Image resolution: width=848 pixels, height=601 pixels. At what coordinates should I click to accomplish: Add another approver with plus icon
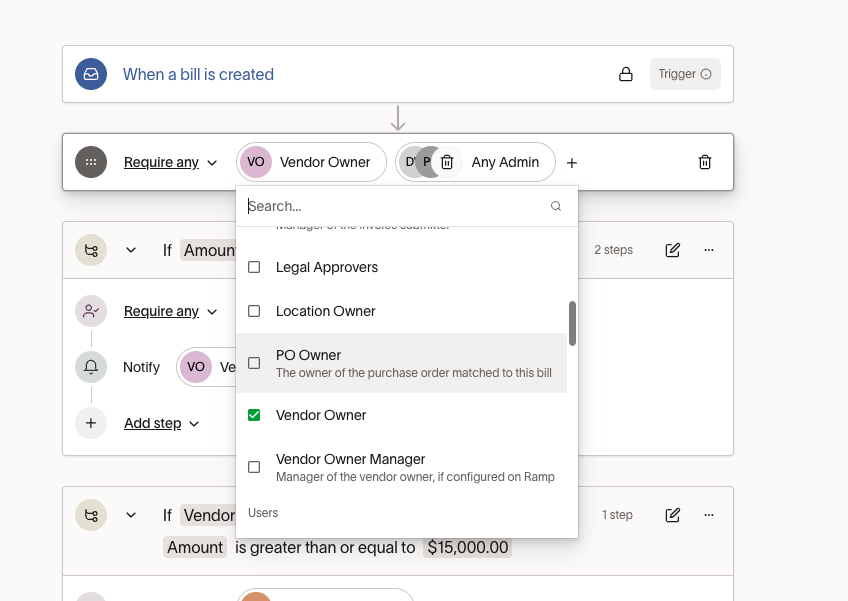tap(572, 163)
